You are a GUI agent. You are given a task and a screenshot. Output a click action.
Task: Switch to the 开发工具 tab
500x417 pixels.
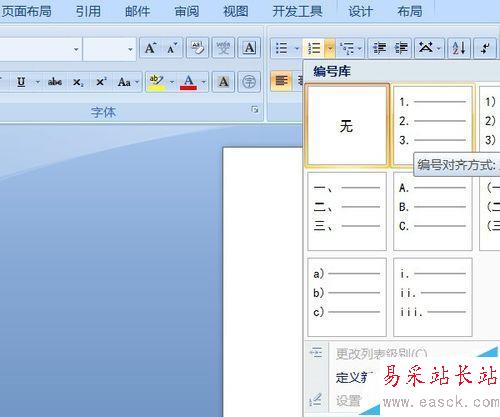[297, 12]
